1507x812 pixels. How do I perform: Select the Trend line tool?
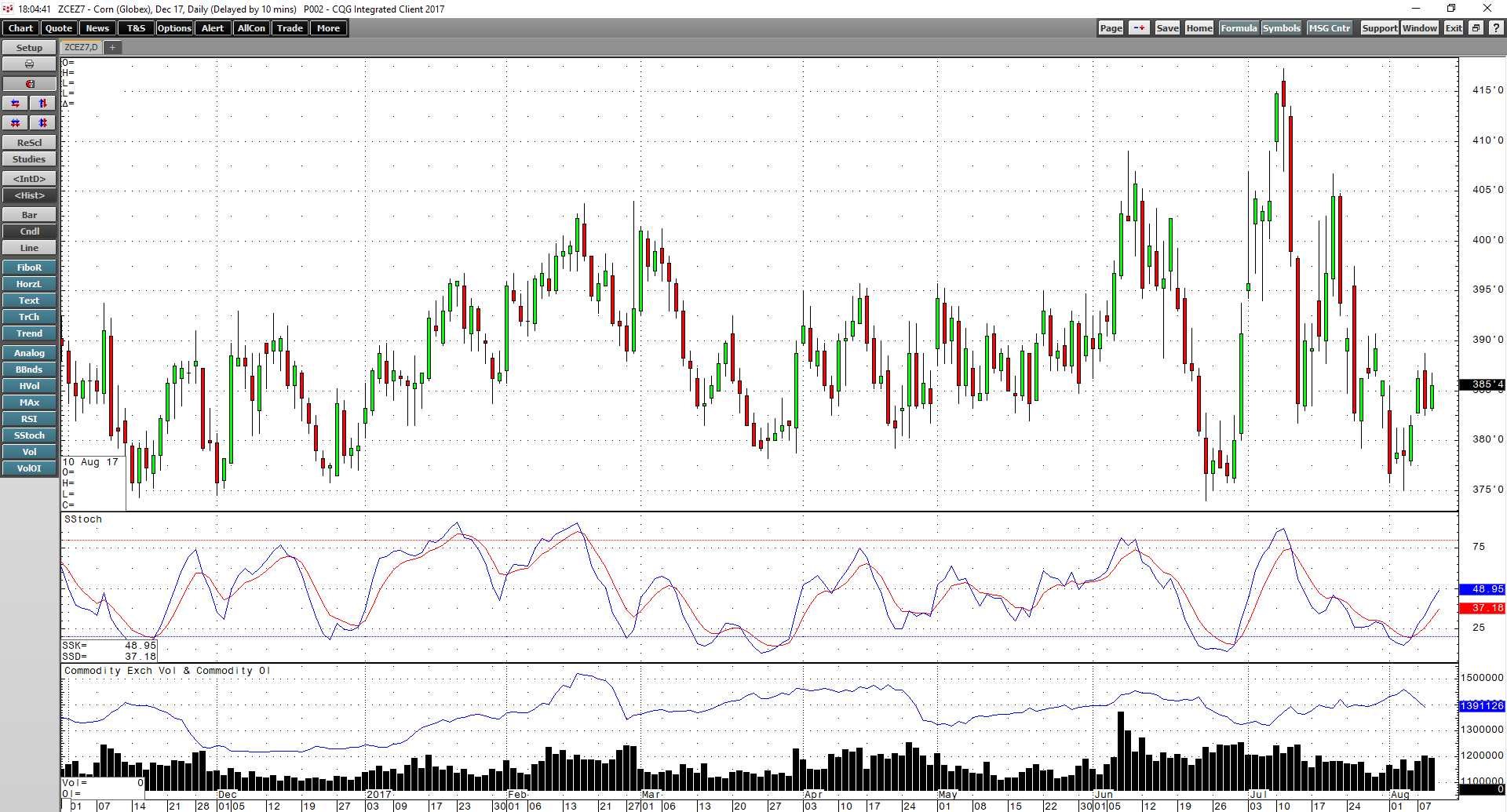(x=29, y=333)
